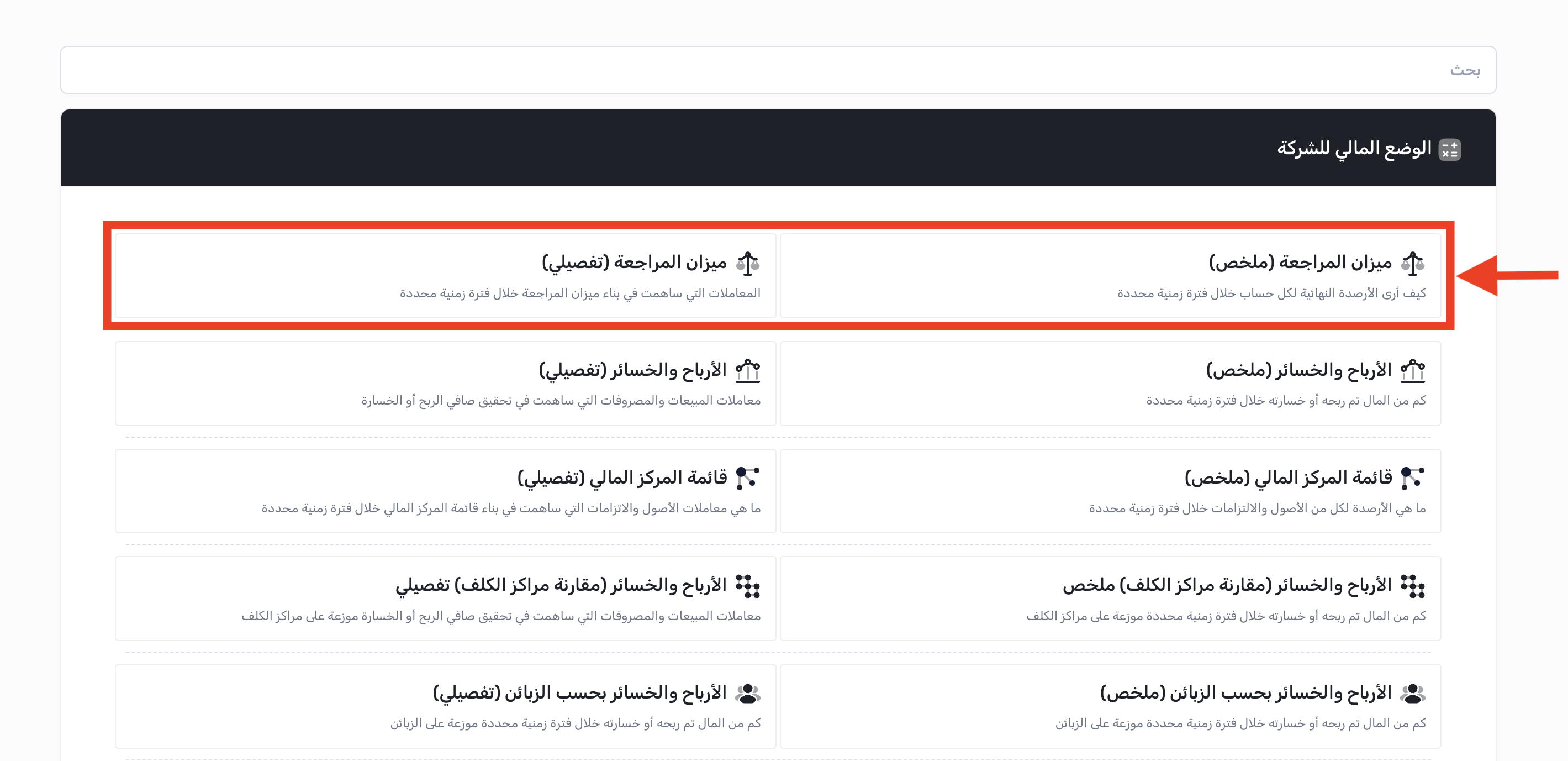Click the people icon of بحسب الزبائن (ملخص)
This screenshot has height=761, width=1568.
pyautogui.click(x=1412, y=694)
